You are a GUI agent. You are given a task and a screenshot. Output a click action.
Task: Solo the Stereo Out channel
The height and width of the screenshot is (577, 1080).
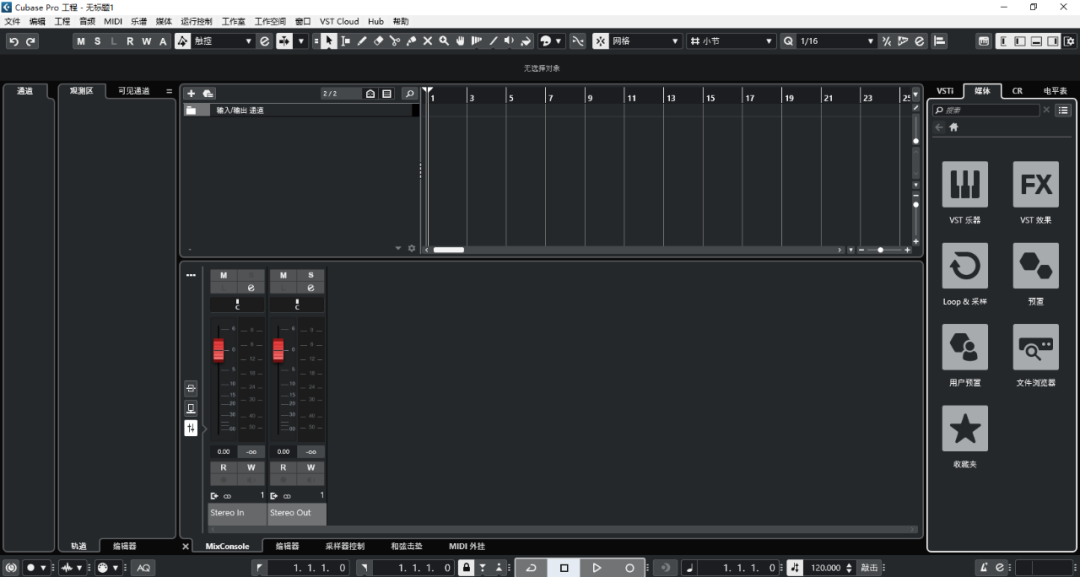click(x=311, y=275)
